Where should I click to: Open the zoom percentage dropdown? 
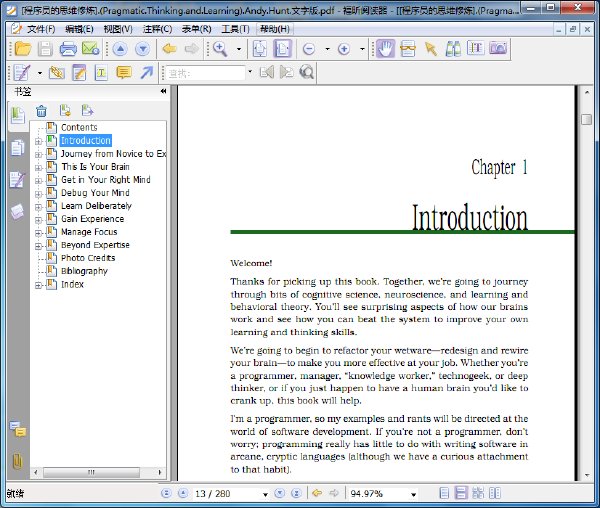coord(413,495)
